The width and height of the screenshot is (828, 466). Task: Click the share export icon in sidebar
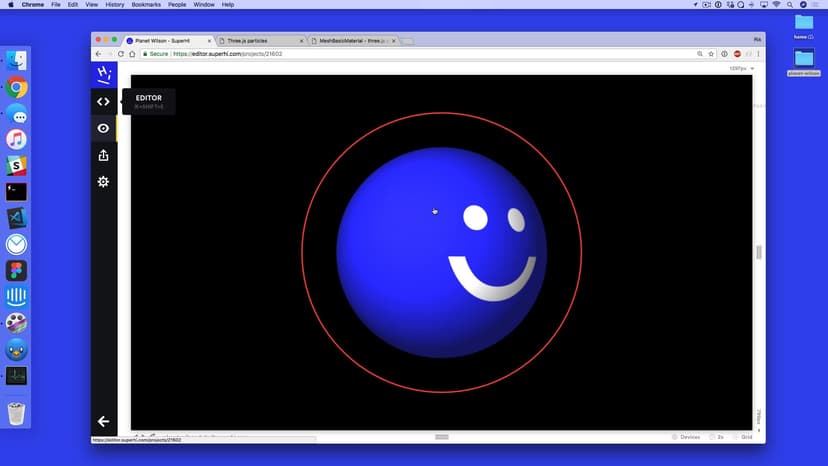103,155
